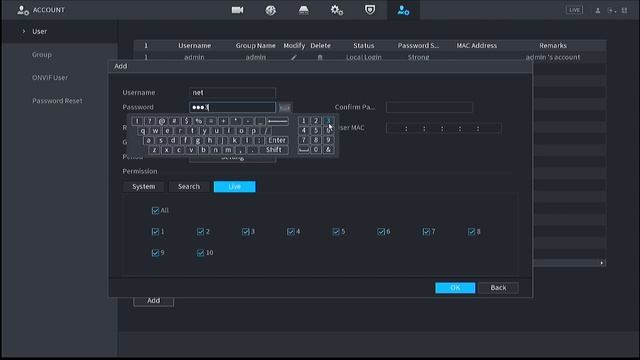Click the m key on virtual keyboard

(x=228, y=150)
